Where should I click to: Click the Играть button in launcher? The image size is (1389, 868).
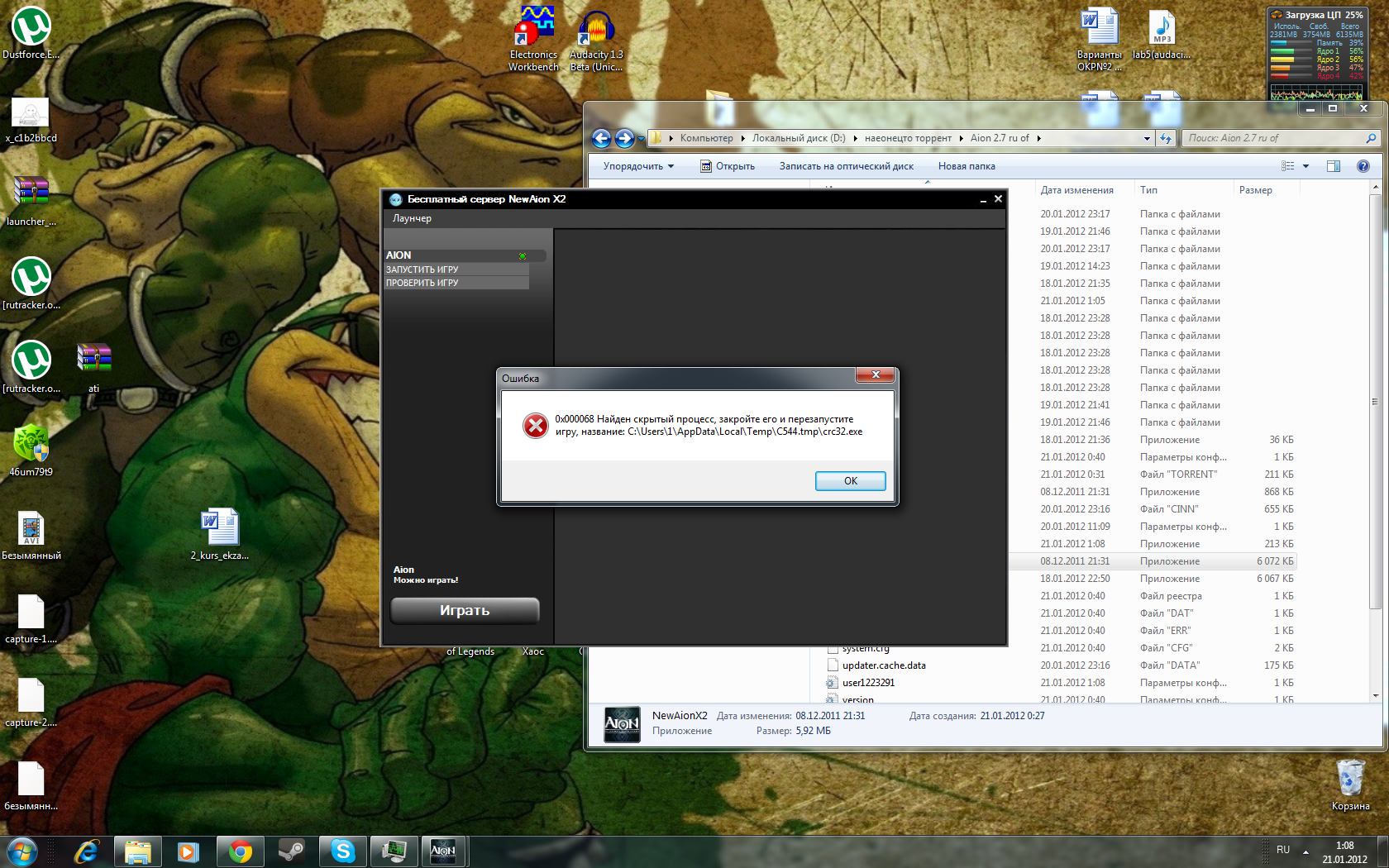pos(465,610)
